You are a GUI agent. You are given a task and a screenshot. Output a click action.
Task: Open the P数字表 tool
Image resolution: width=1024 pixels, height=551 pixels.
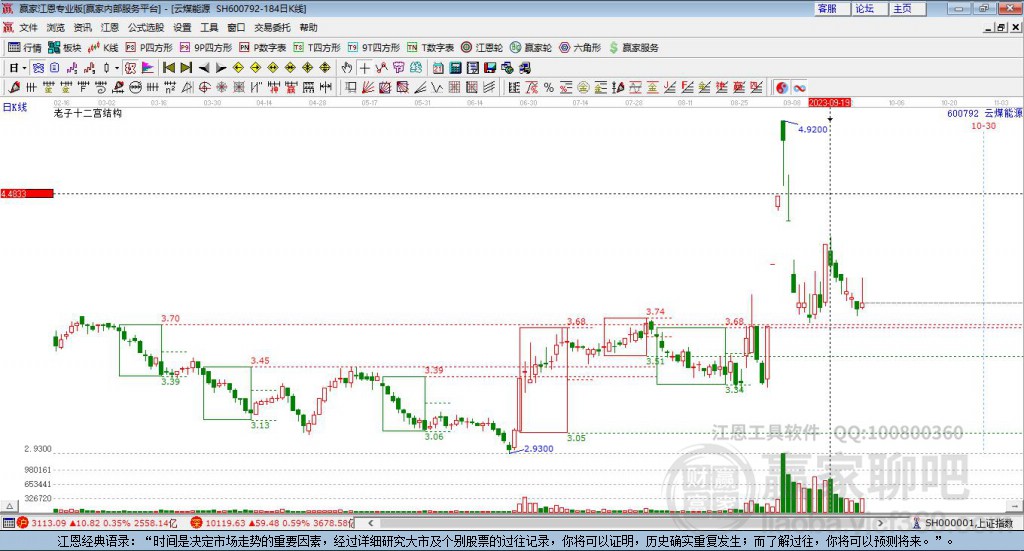point(263,48)
